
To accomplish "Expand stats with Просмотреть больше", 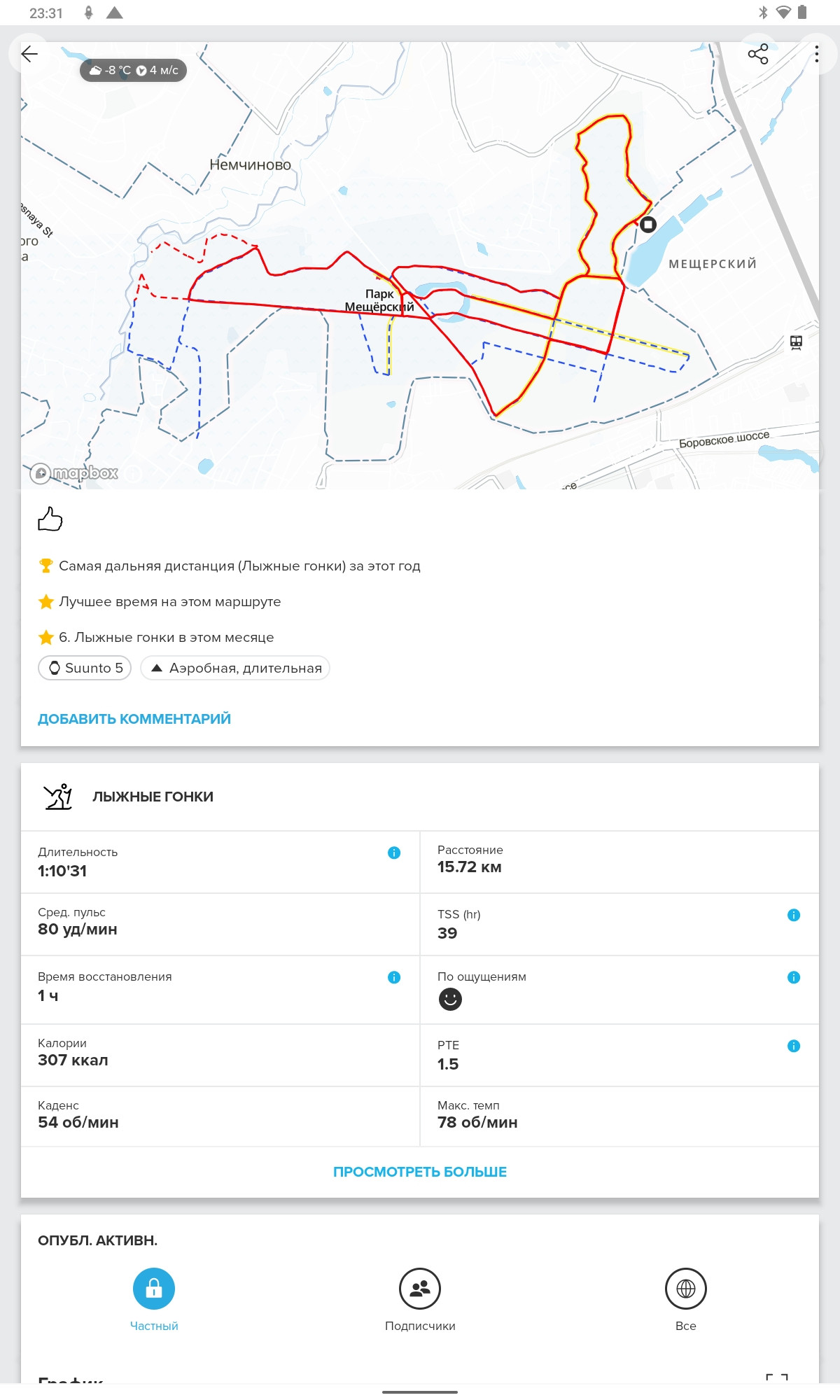I will pyautogui.click(x=420, y=1172).
